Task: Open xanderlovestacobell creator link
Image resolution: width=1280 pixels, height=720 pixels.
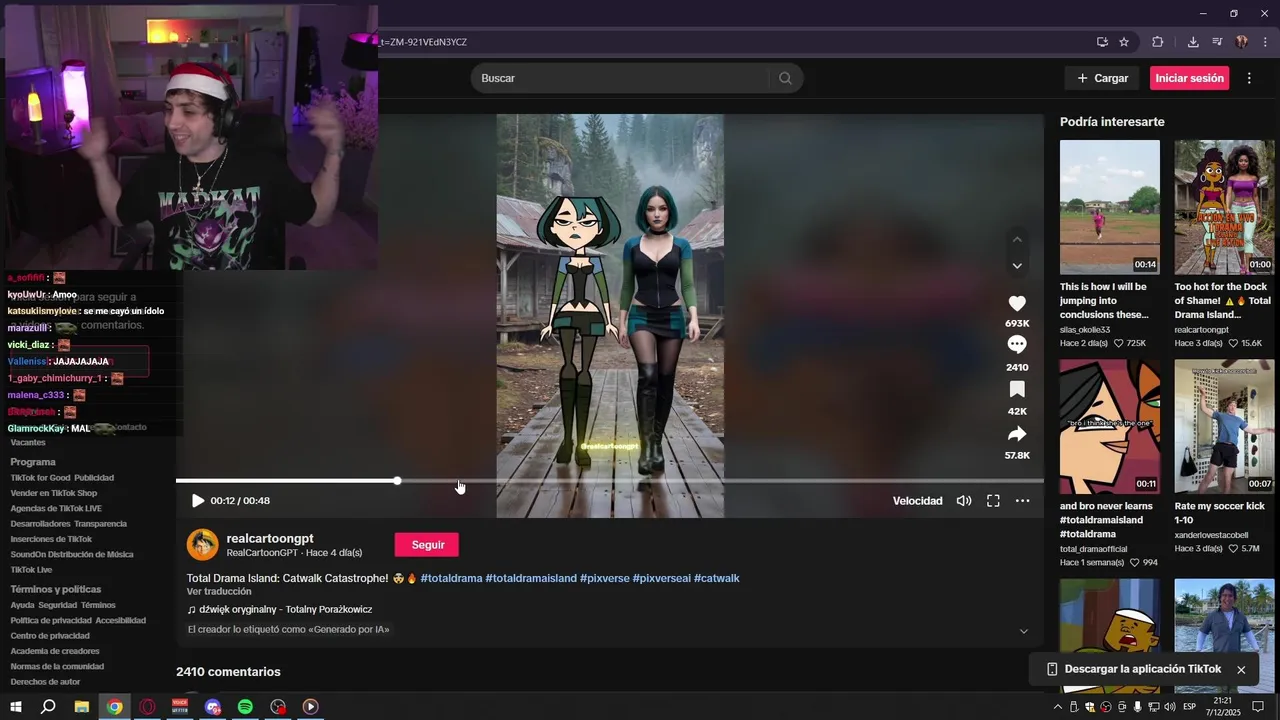Action: (1212, 535)
